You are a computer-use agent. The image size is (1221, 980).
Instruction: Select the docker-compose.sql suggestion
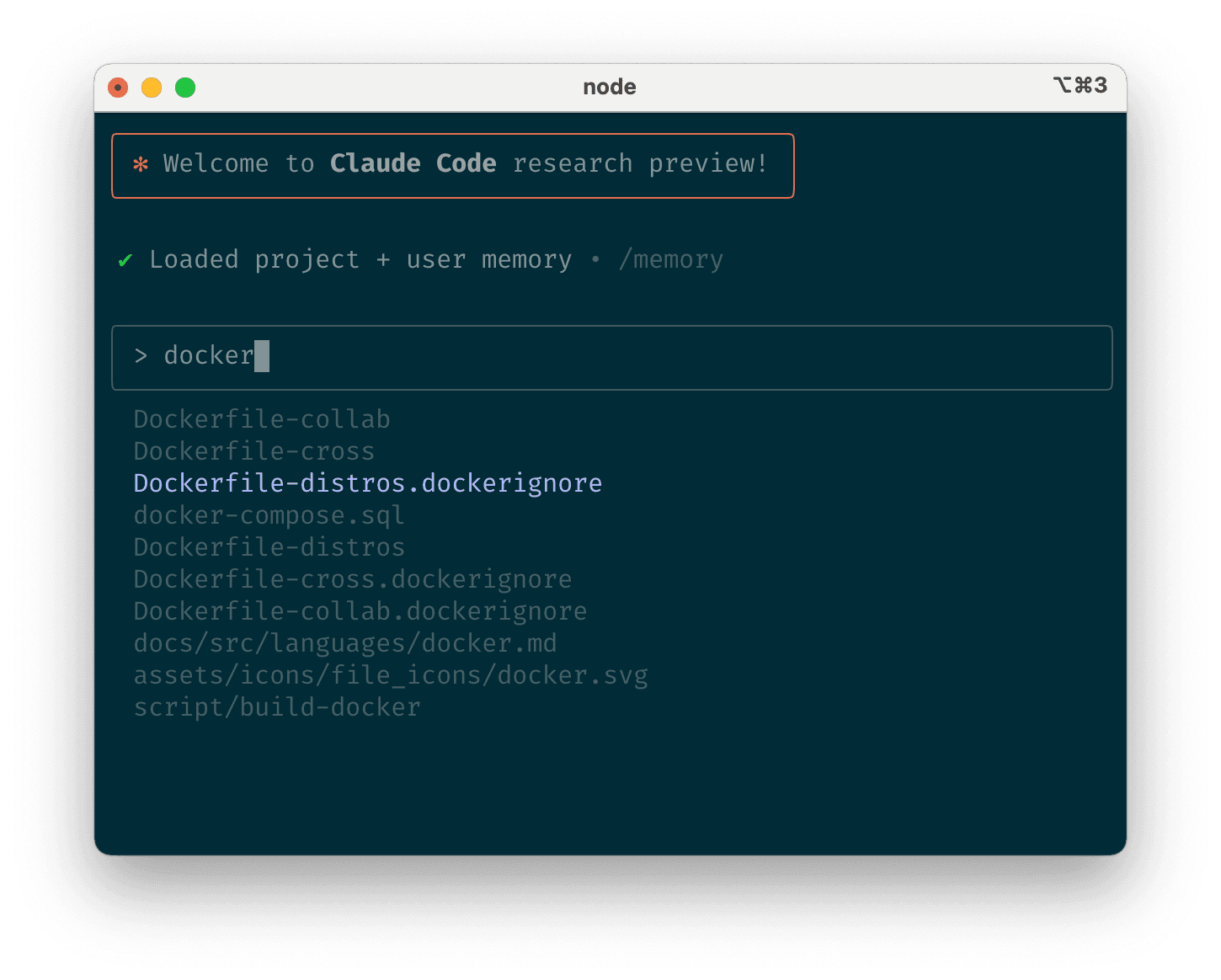coord(269,515)
